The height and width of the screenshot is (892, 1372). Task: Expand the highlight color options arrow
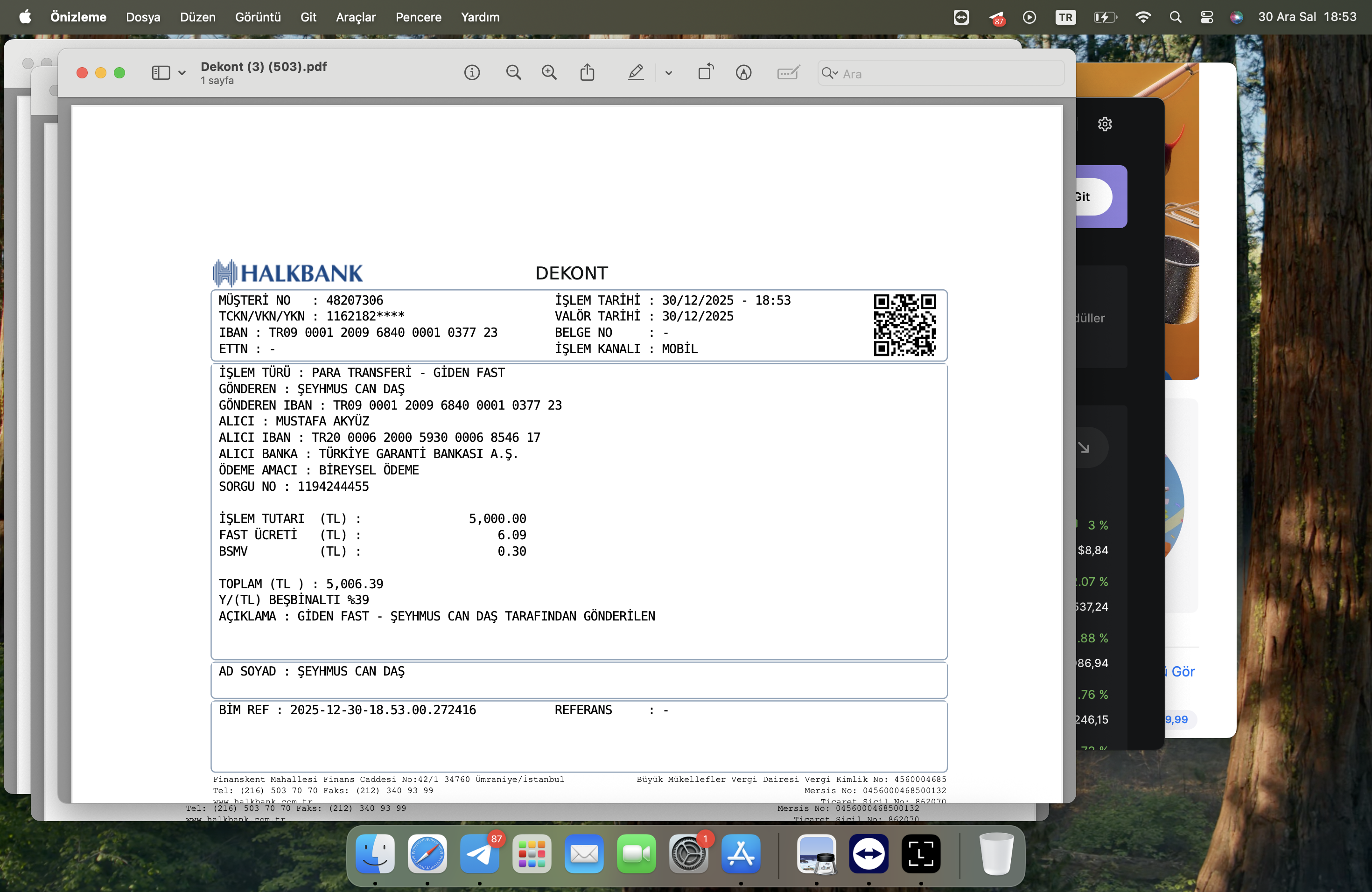pyautogui.click(x=669, y=73)
